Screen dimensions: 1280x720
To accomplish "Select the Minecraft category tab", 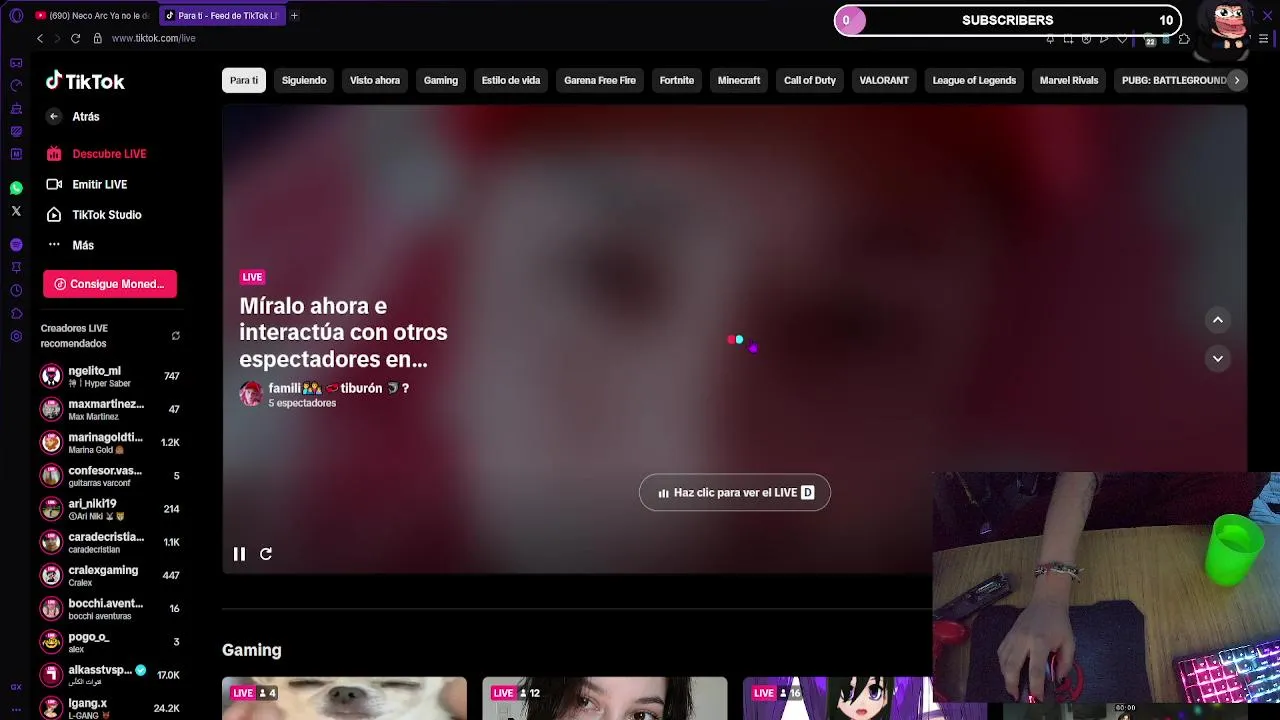I will [x=739, y=80].
